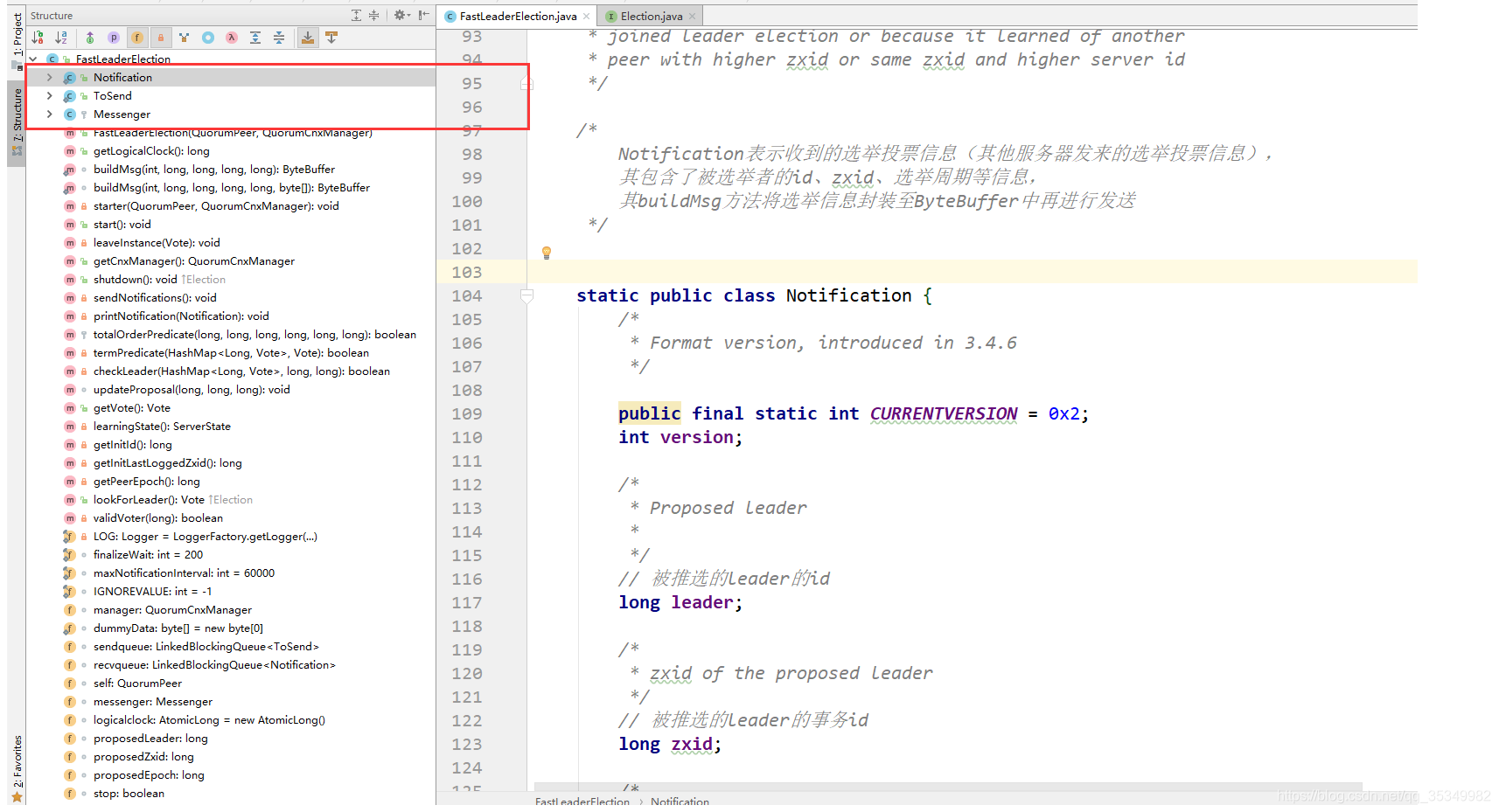Viewport: 1499px width, 812px height.
Task: Expand the Notification class node
Action: tap(50, 78)
